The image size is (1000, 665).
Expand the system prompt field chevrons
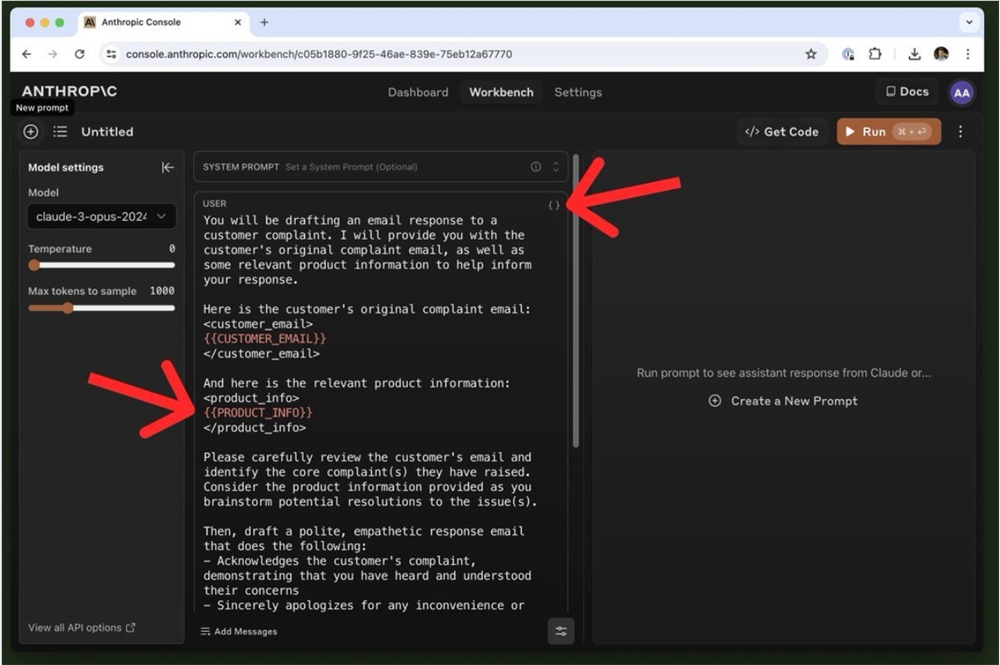[x=555, y=166]
